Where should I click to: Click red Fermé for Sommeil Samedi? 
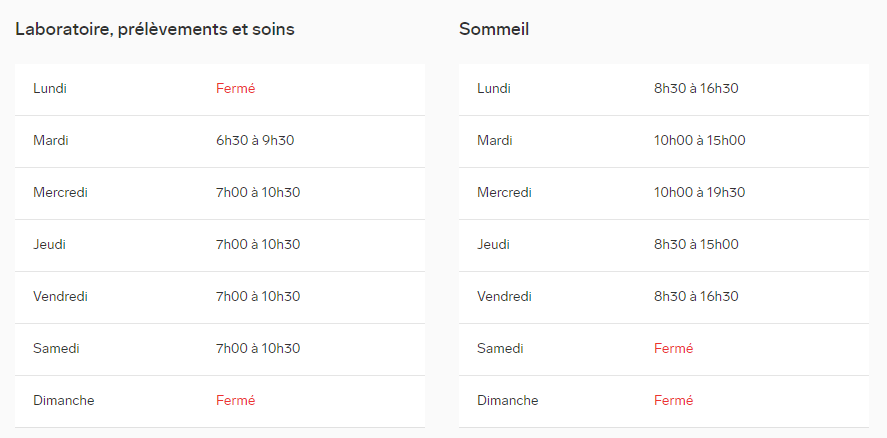pyautogui.click(x=674, y=349)
